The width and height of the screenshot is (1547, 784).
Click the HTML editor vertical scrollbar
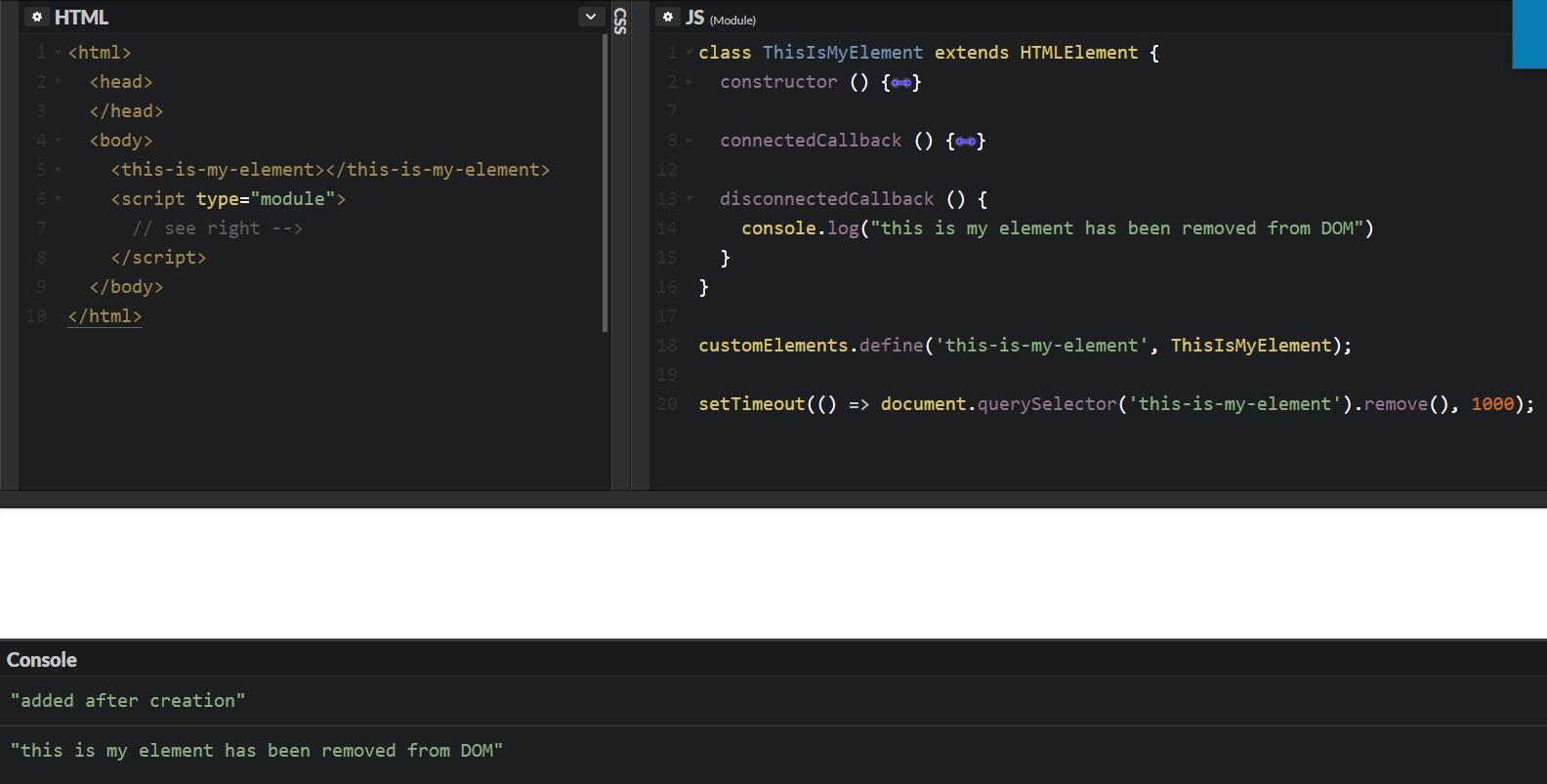point(606,184)
